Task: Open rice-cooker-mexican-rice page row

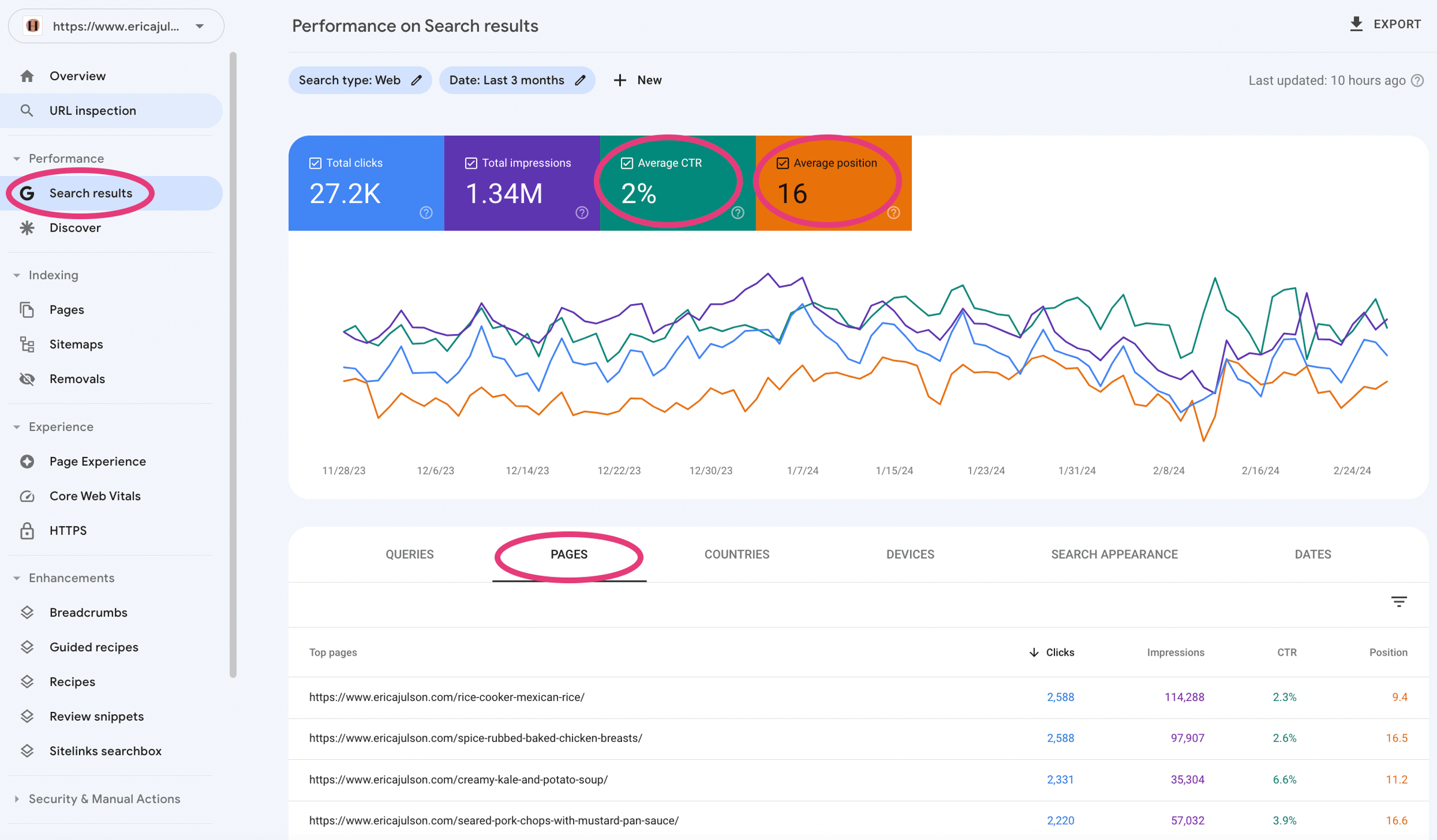Action: click(x=858, y=698)
